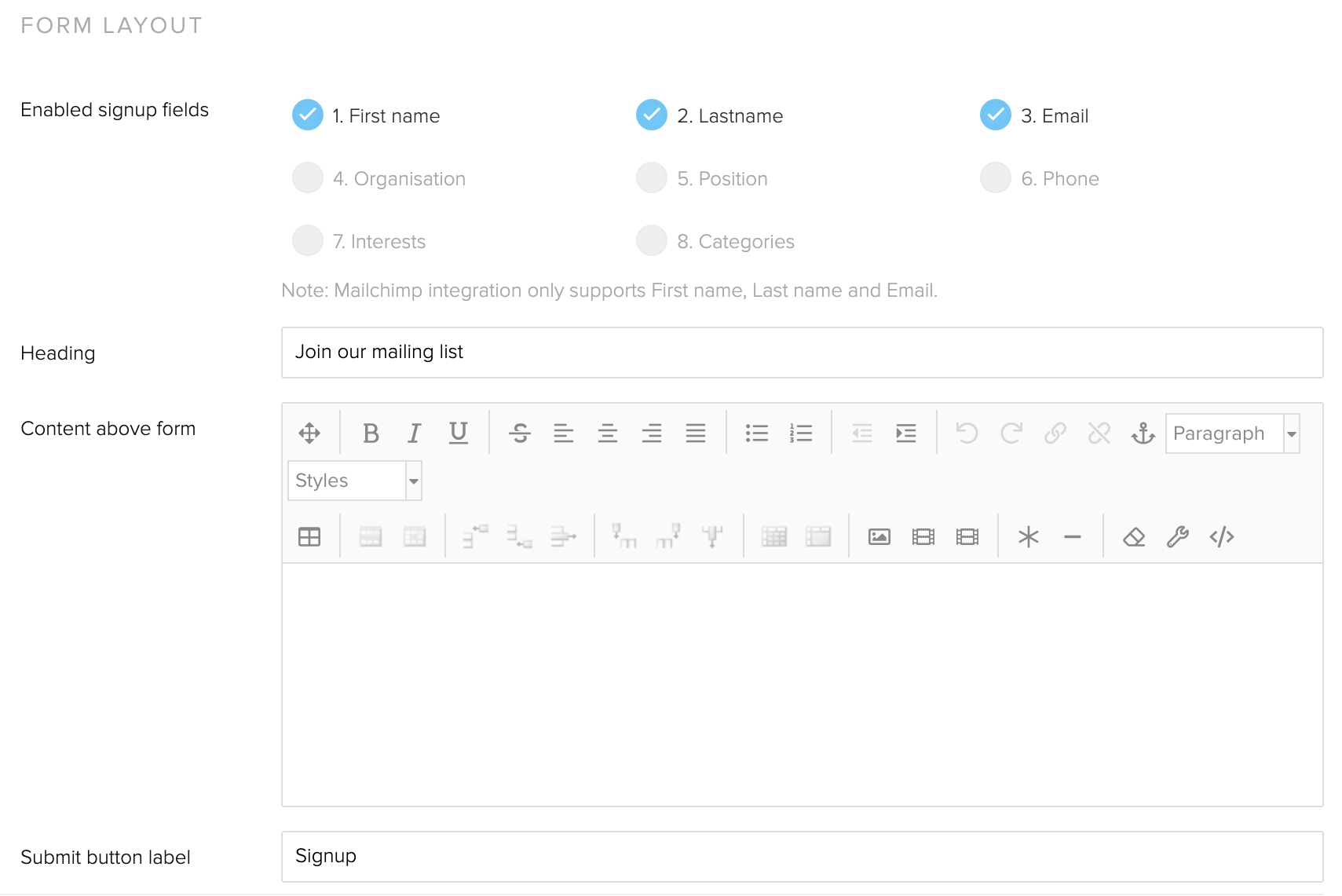The height and width of the screenshot is (896, 1342).
Task: Expand the Styles dropdown
Action: (x=354, y=481)
